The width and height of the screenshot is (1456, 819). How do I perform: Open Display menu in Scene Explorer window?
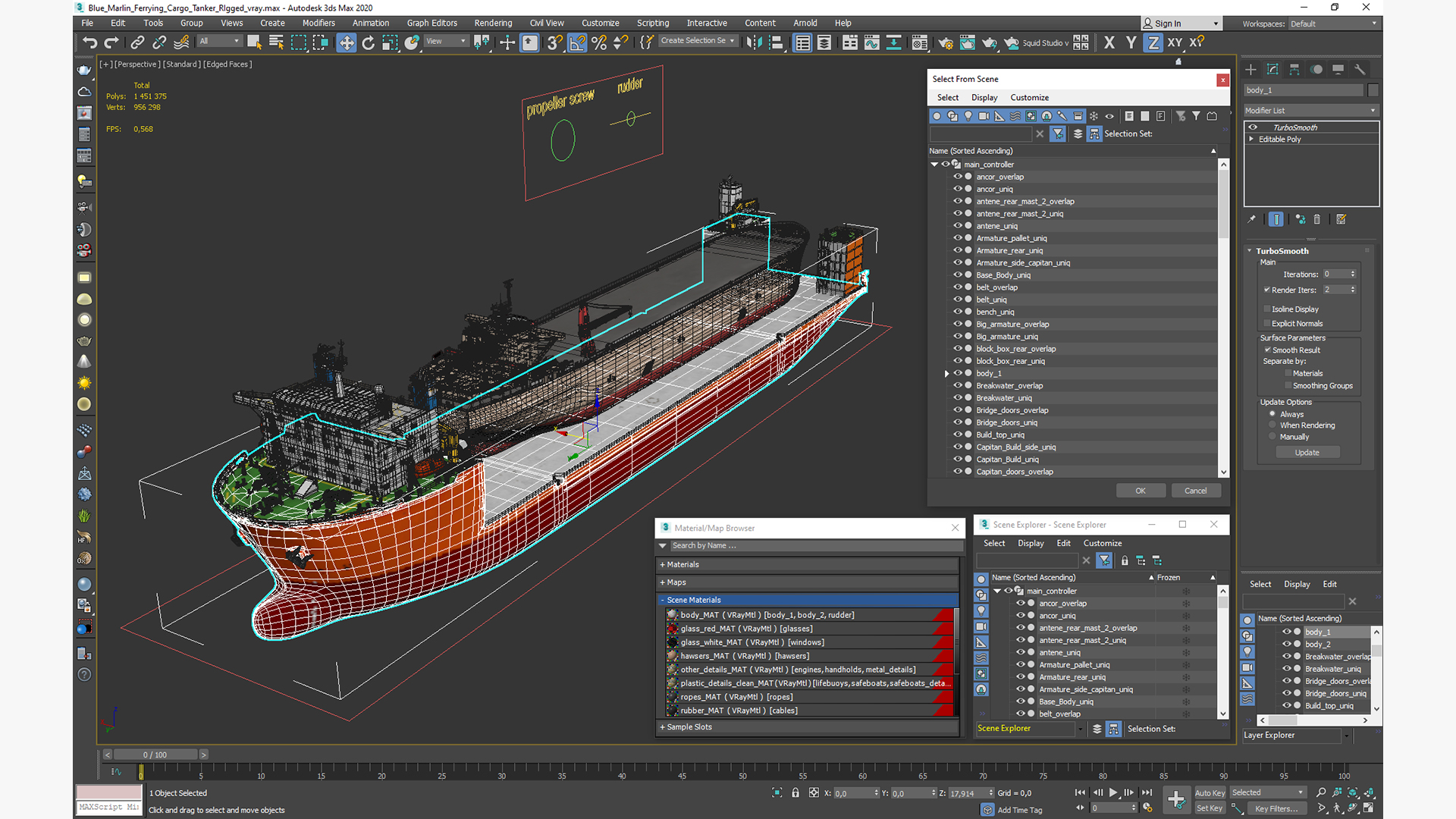pyautogui.click(x=1031, y=543)
